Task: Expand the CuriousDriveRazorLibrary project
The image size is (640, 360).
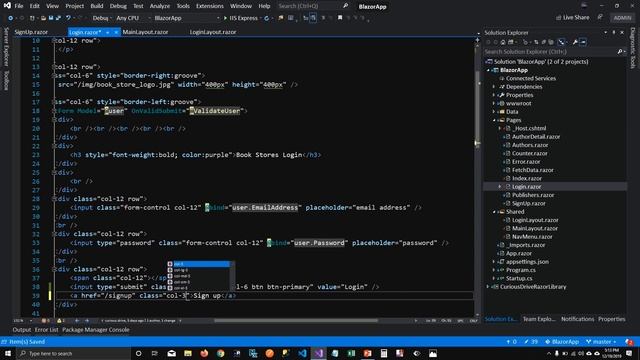Action: pyautogui.click(x=488, y=287)
